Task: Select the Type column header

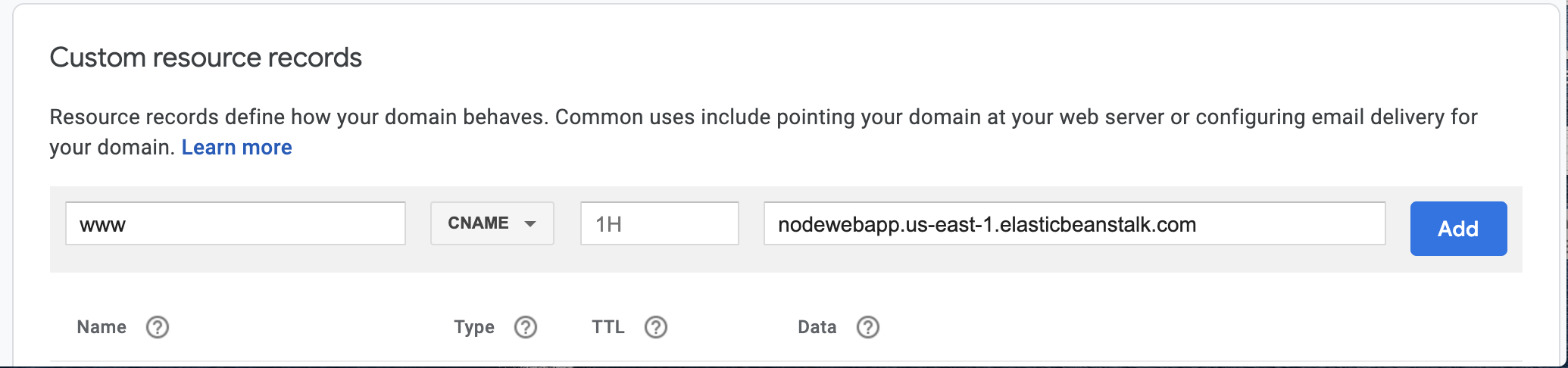Action: pos(474,327)
